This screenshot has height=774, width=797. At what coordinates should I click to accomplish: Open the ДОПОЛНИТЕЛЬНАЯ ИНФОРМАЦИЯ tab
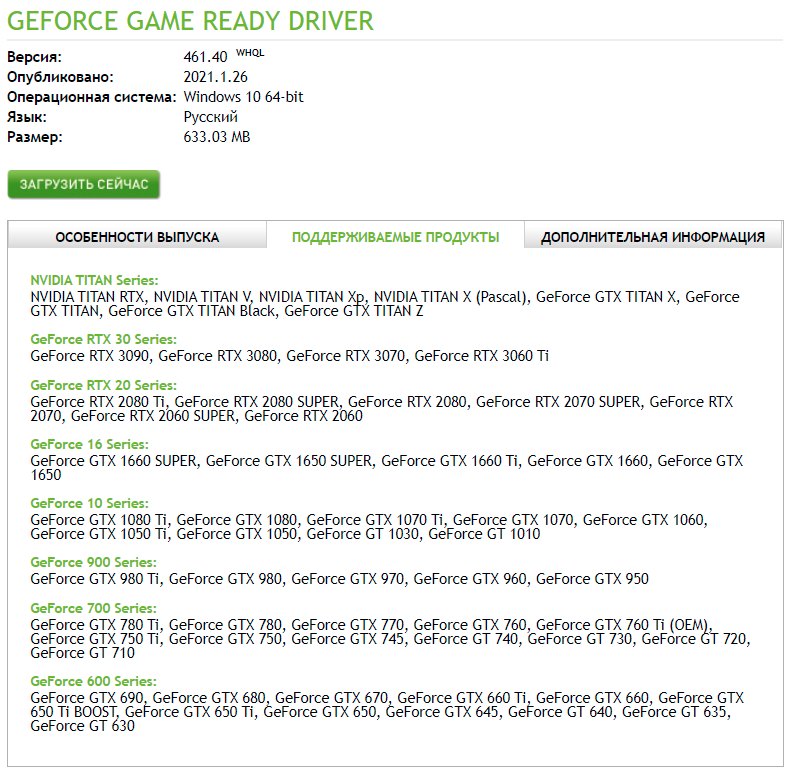click(x=653, y=237)
